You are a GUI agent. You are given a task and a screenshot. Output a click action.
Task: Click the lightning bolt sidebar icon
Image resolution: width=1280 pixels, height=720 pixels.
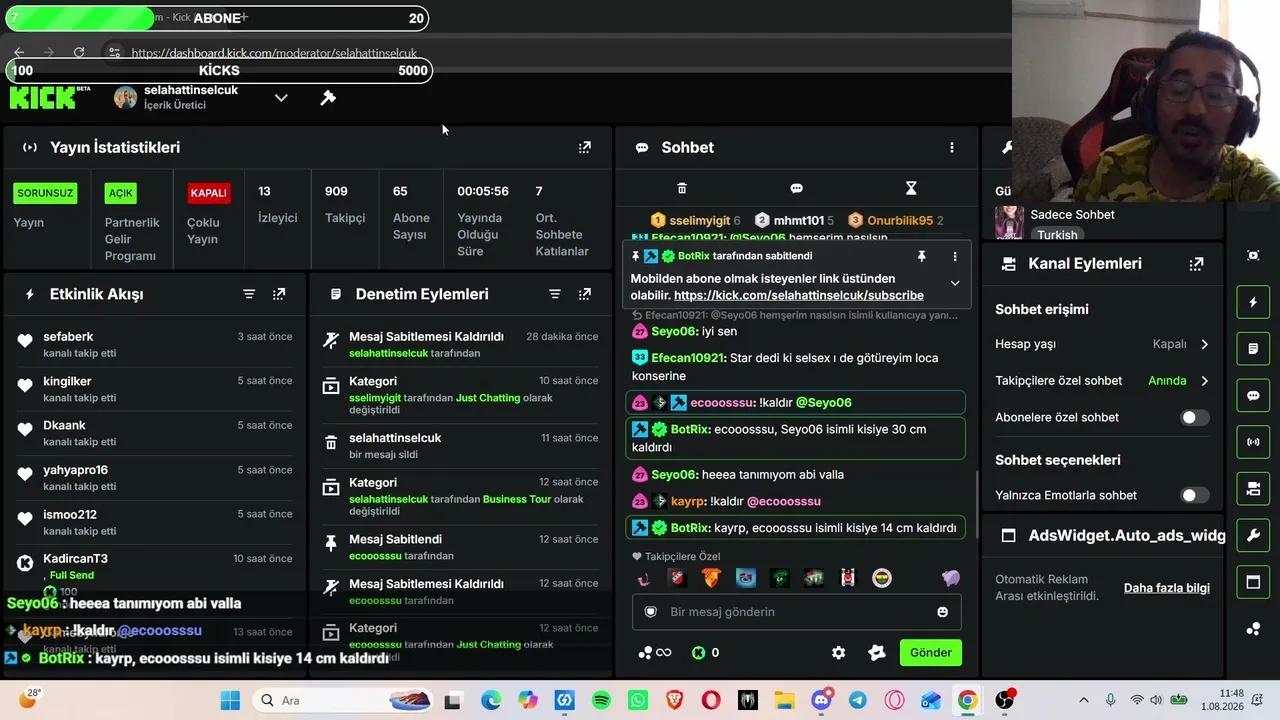[1253, 302]
